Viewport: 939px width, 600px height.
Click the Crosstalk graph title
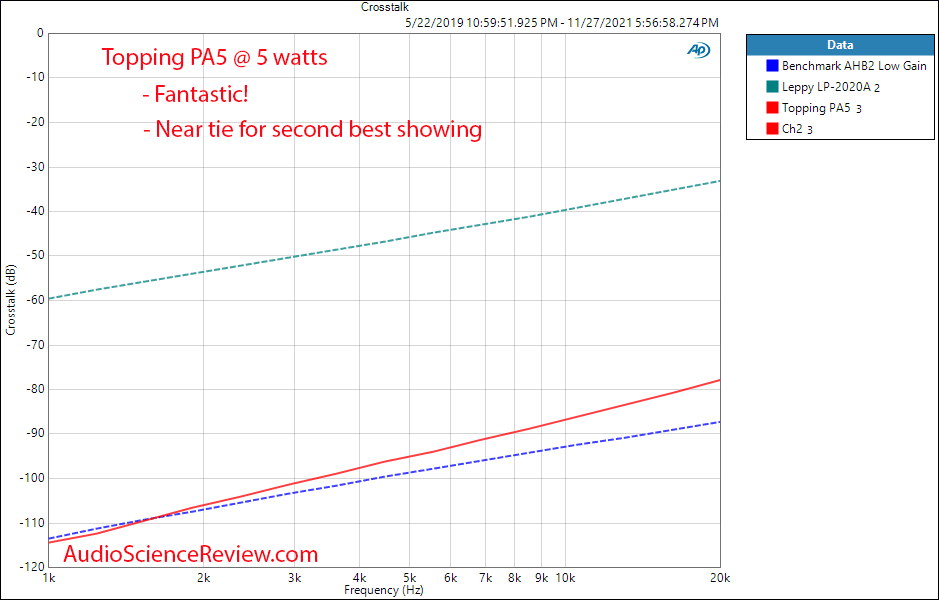pyautogui.click(x=384, y=7)
